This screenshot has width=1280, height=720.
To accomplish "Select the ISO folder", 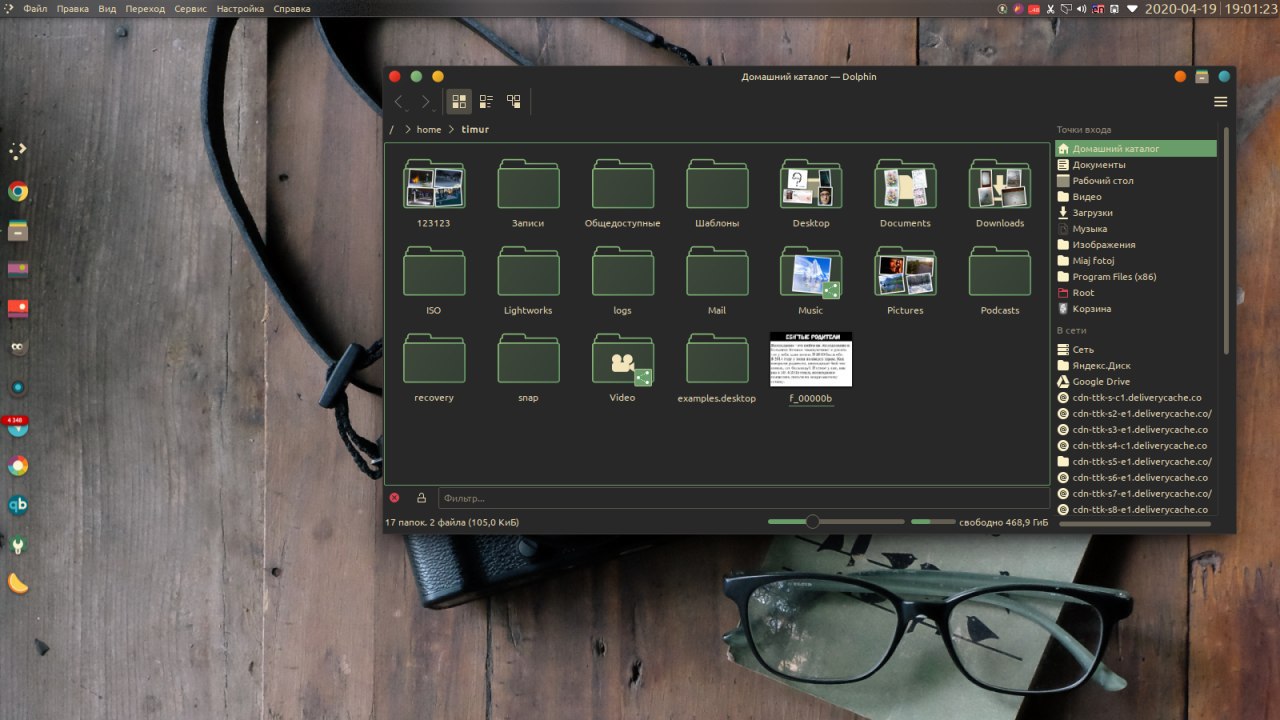I will coord(434,280).
